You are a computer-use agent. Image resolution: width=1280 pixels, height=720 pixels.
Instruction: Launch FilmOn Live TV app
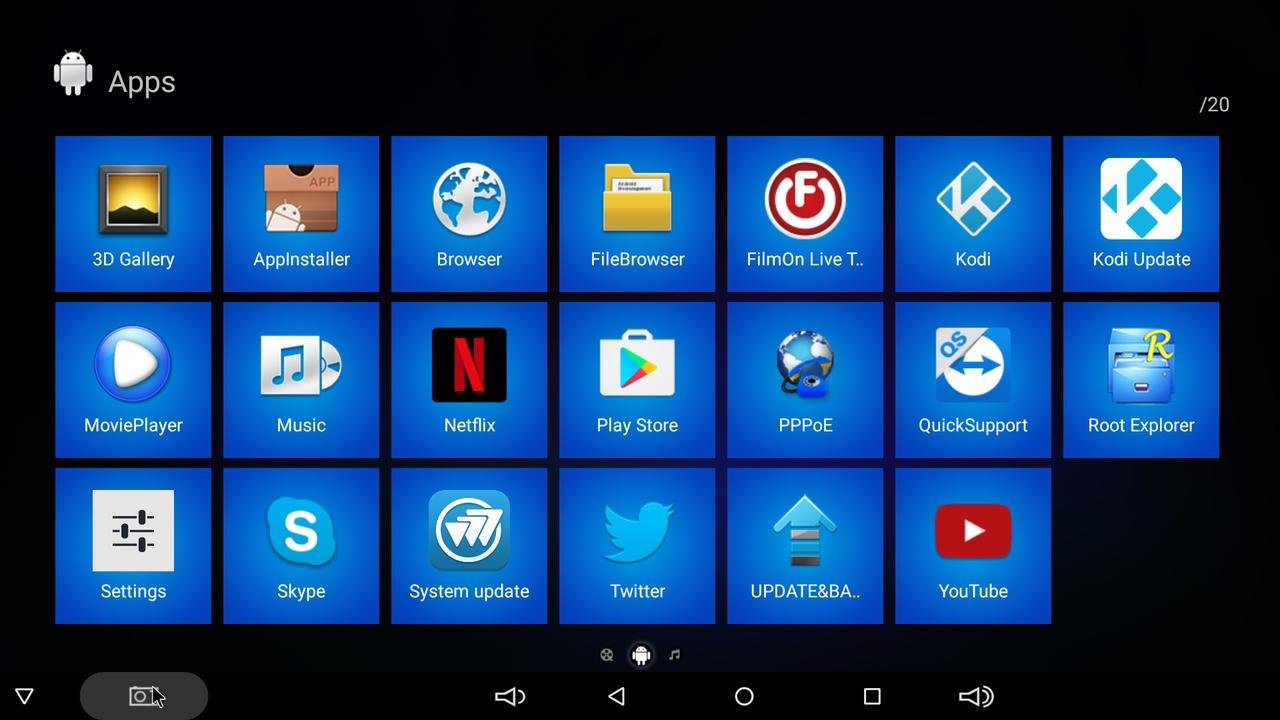pos(805,214)
